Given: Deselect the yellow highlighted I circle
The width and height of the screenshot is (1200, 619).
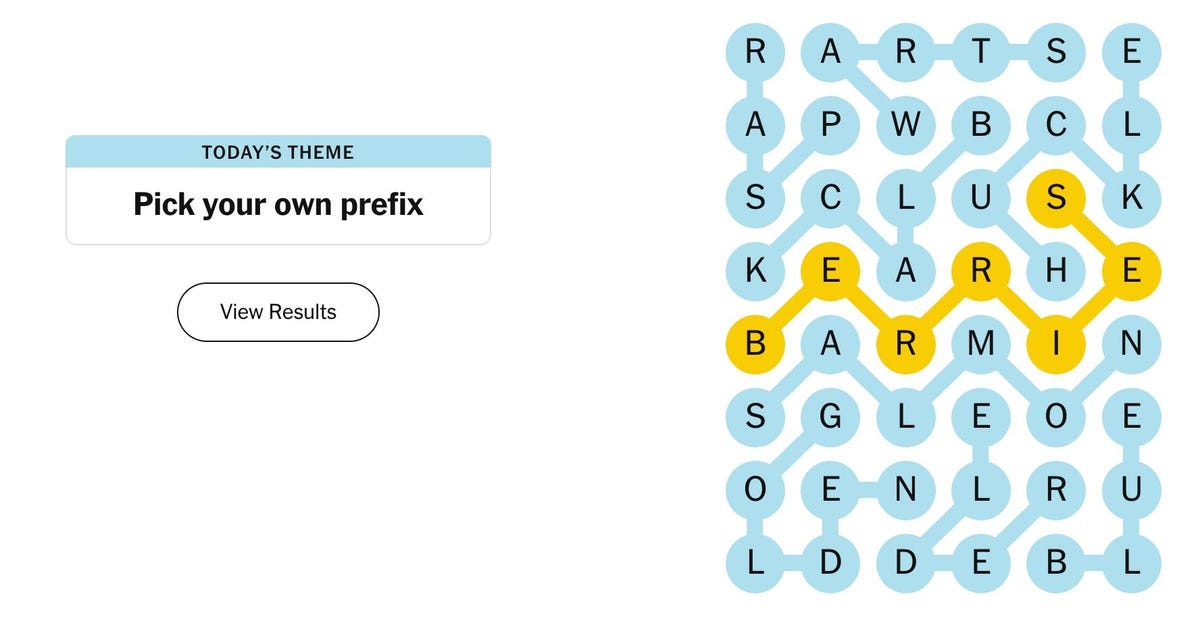Looking at the screenshot, I should pos(1056,344).
